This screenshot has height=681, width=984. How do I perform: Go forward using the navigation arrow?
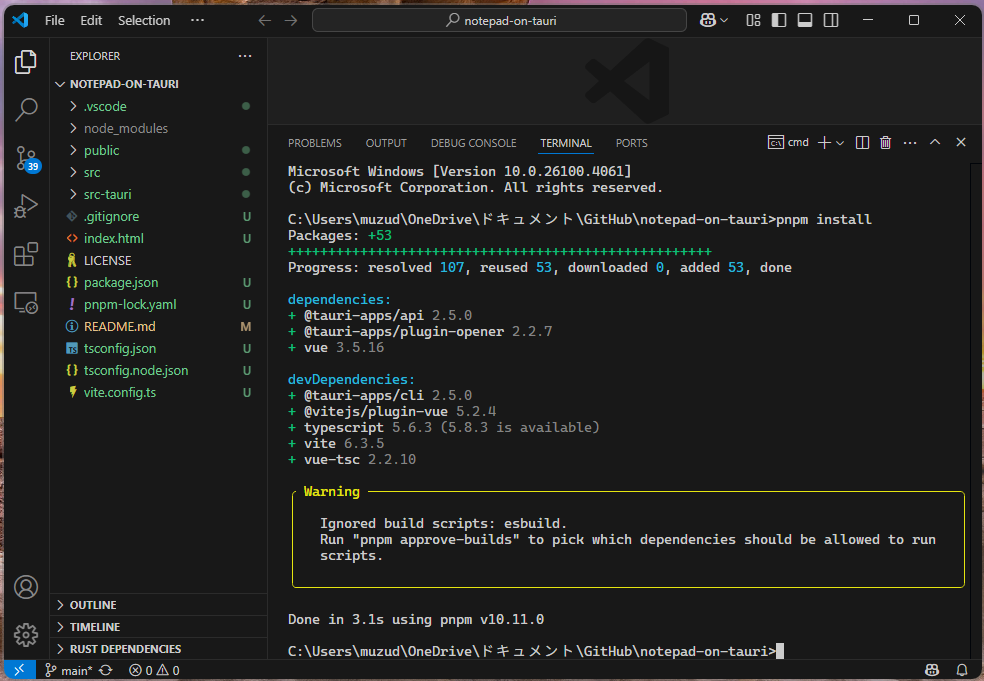pyautogui.click(x=291, y=21)
